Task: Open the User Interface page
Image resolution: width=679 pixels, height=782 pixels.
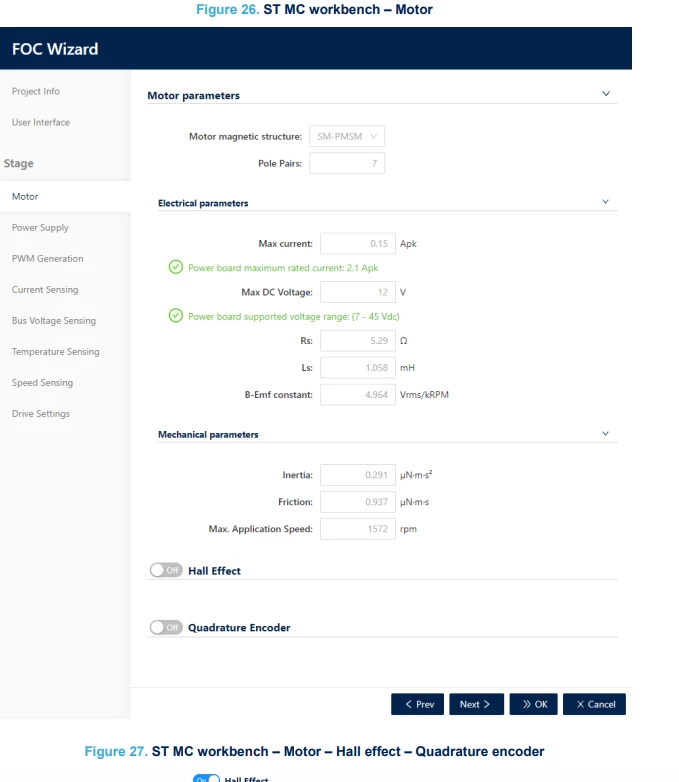Action: click(x=41, y=122)
